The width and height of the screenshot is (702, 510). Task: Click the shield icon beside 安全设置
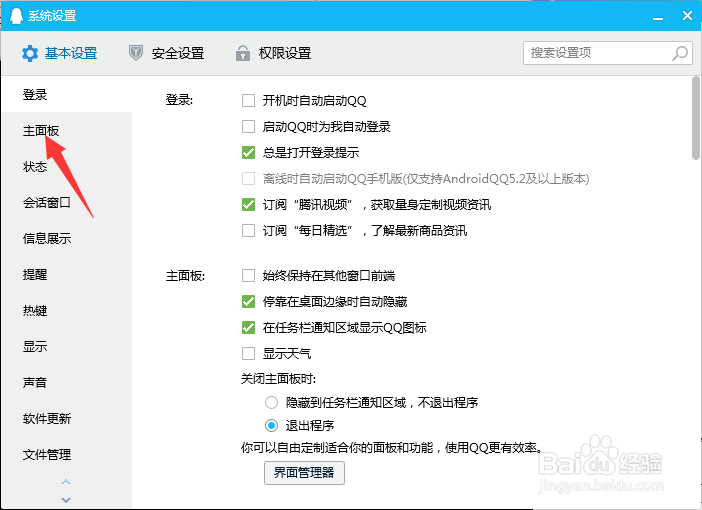pyautogui.click(x=136, y=53)
